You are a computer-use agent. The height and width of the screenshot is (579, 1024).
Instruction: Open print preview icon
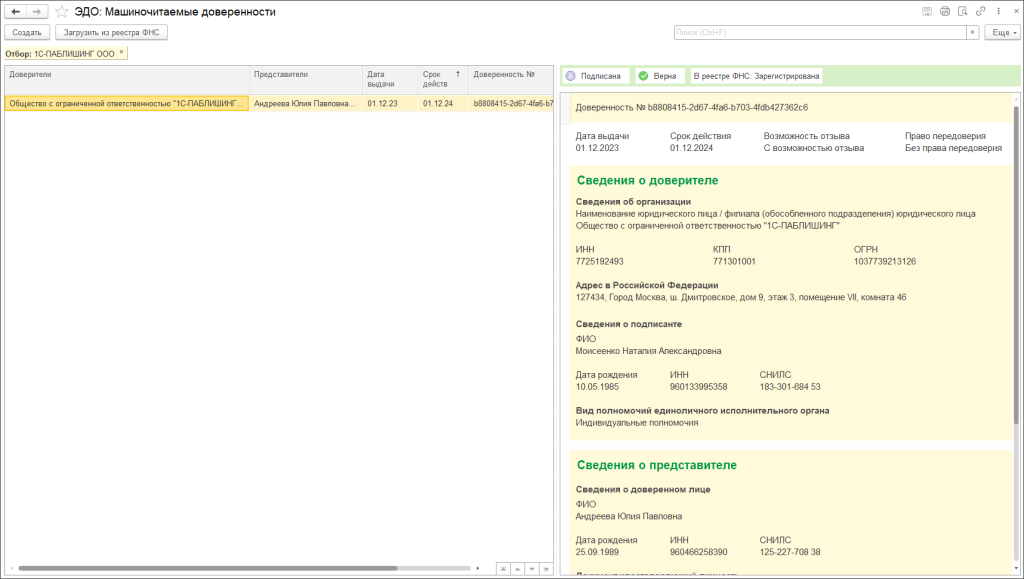pos(963,11)
